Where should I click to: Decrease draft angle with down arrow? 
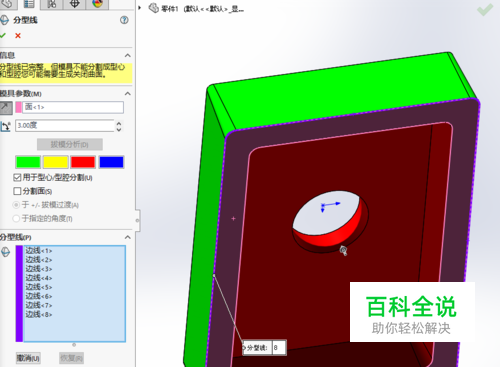coord(119,129)
